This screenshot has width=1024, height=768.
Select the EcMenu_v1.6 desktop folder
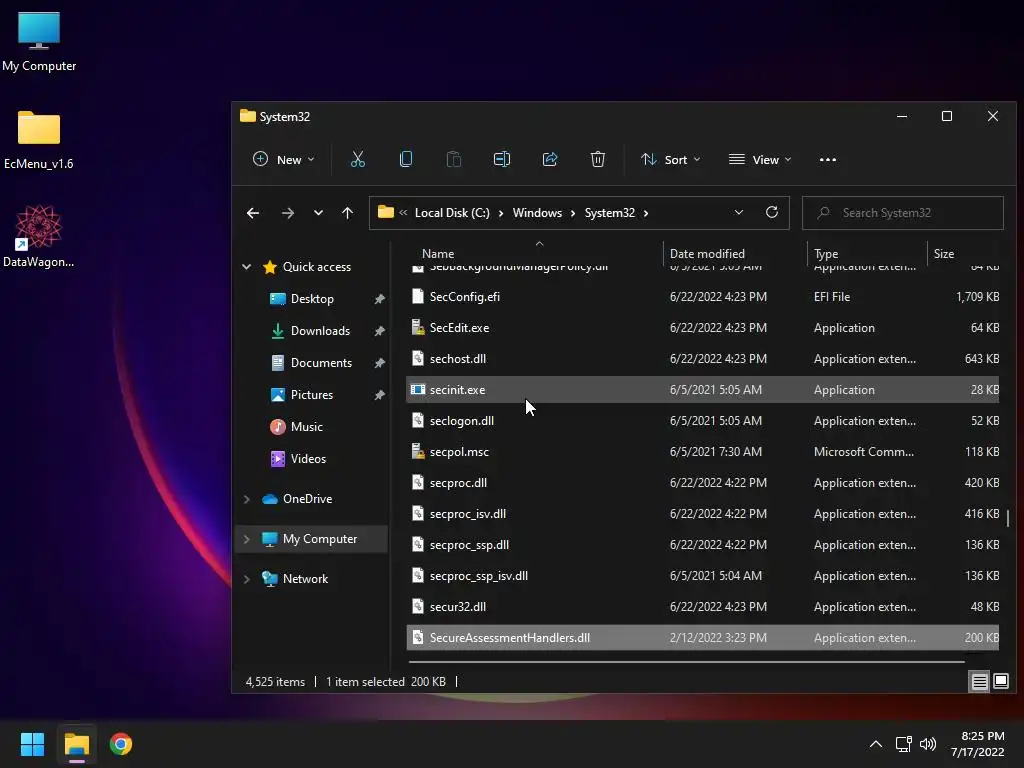point(39,140)
